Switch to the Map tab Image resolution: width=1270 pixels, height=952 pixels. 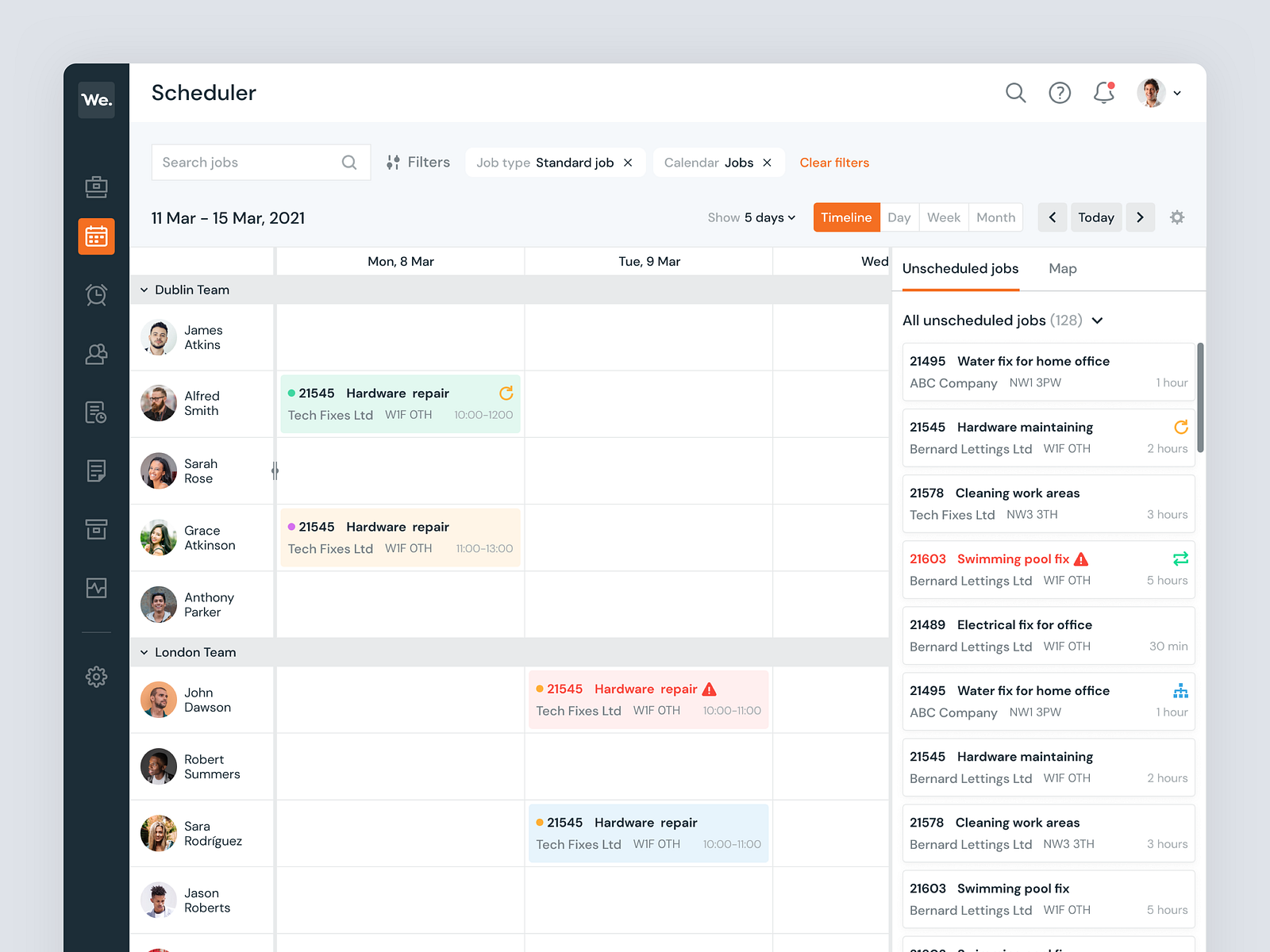point(1063,268)
